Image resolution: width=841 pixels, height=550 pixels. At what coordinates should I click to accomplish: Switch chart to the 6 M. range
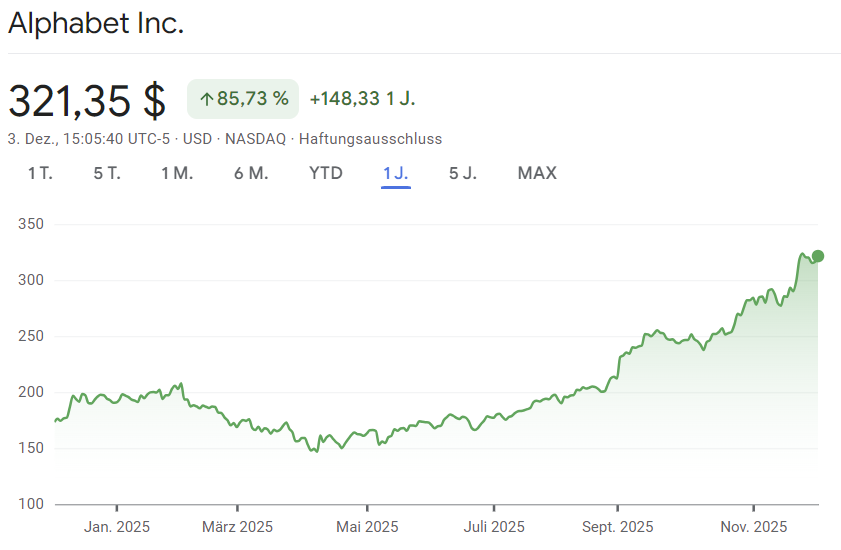coord(251,173)
